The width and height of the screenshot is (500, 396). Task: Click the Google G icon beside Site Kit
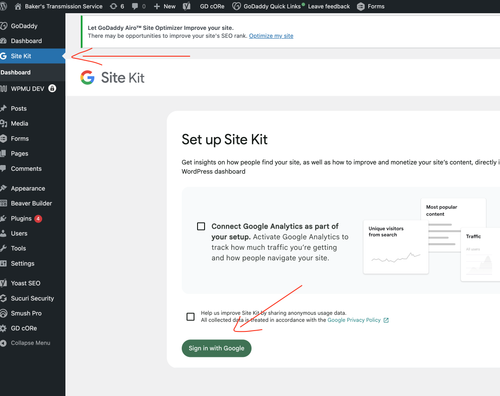[3, 56]
